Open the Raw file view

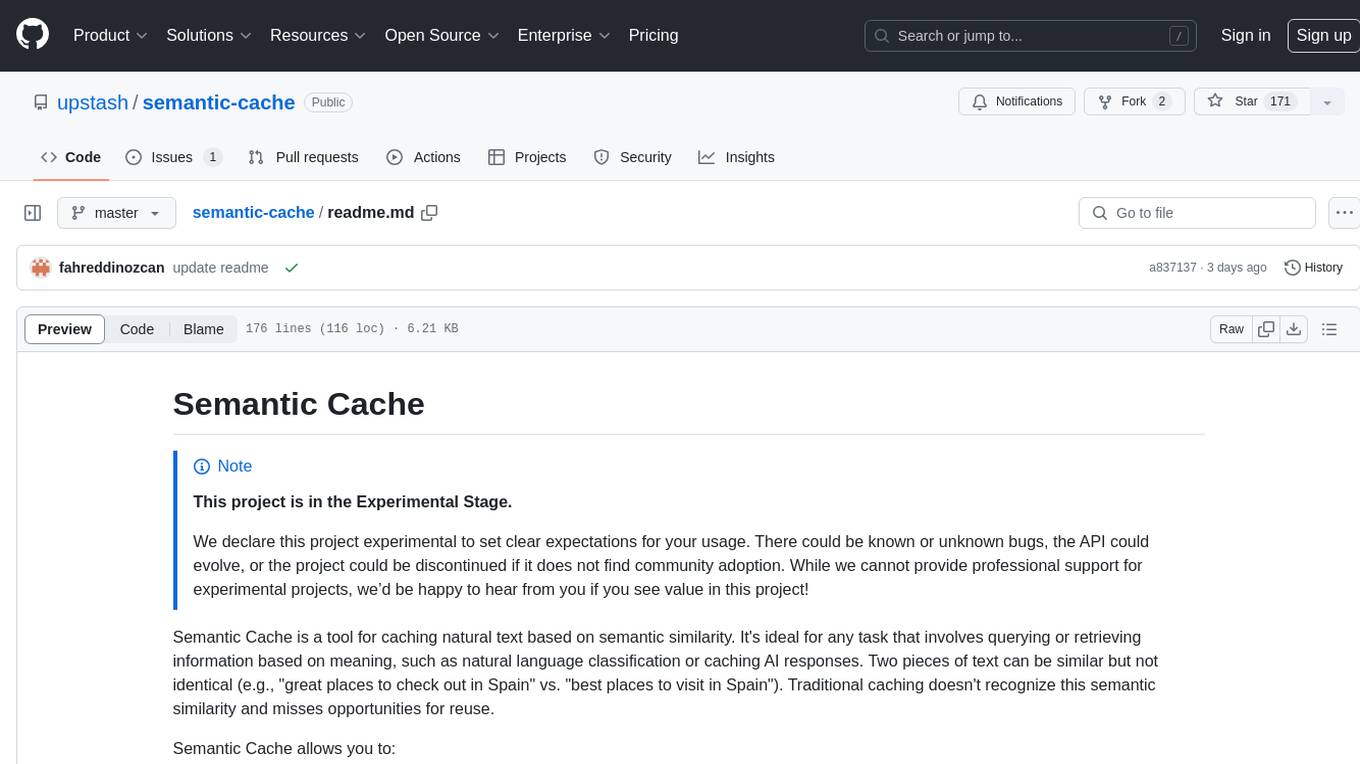(x=1231, y=329)
